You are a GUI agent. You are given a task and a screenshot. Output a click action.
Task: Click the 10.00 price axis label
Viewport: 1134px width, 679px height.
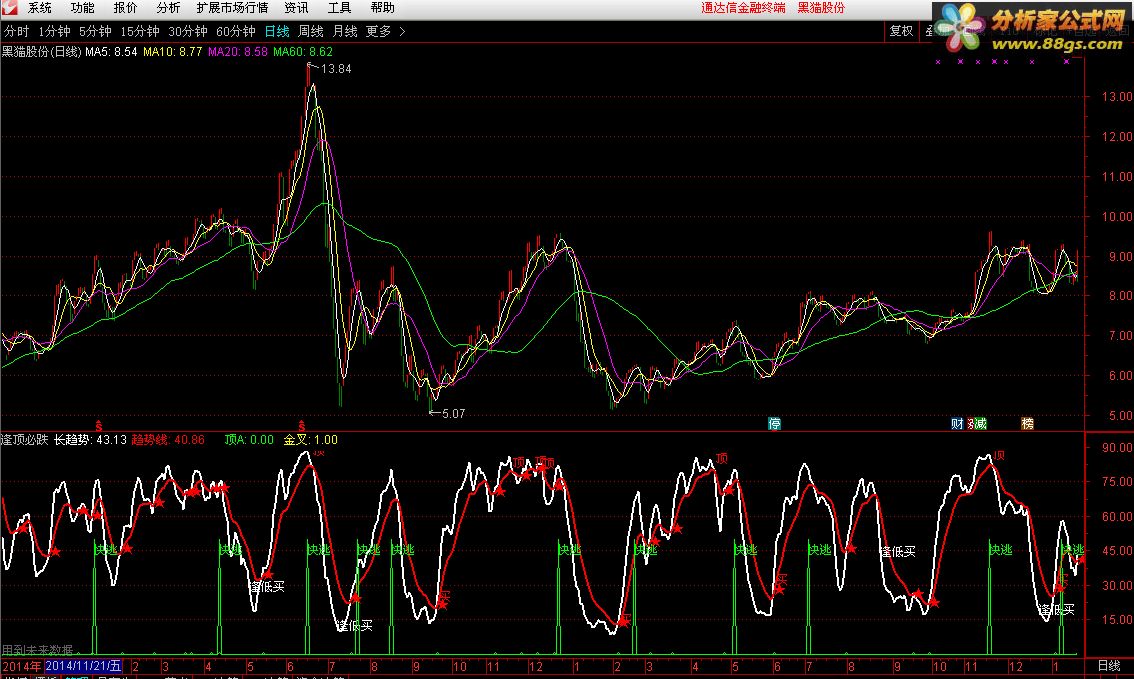click(x=1117, y=216)
